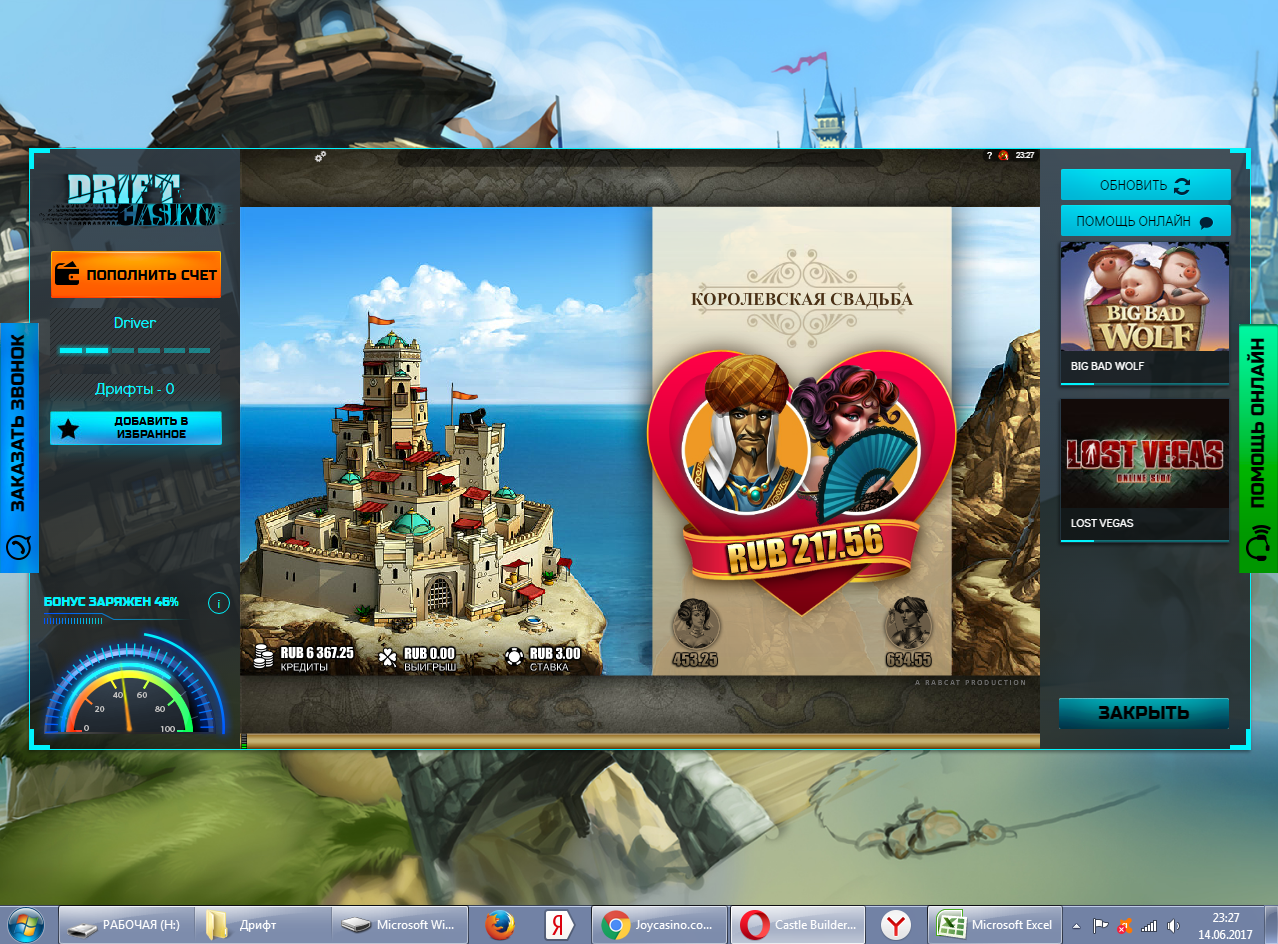Click the bonus info icon

[219, 603]
